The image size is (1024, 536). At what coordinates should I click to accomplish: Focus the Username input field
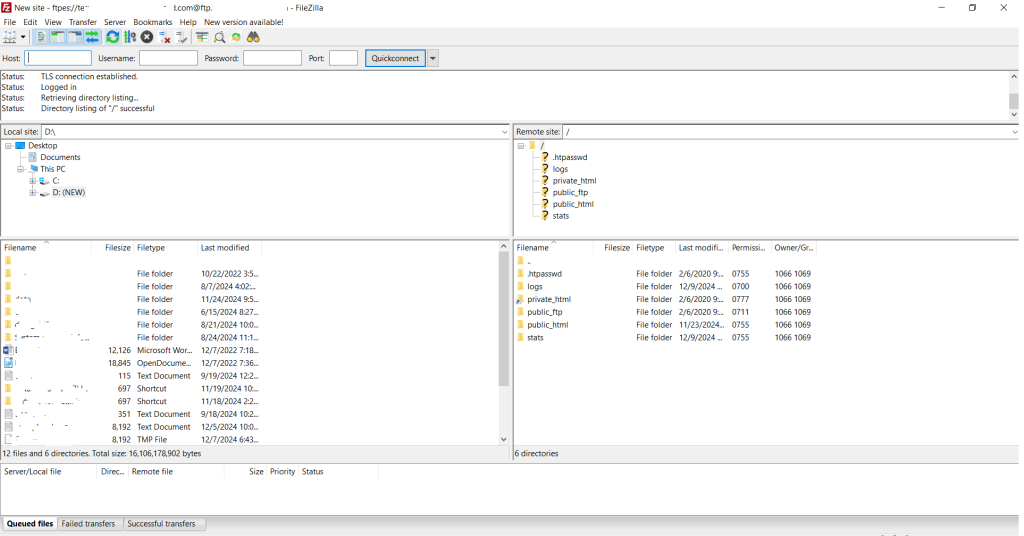click(x=168, y=58)
